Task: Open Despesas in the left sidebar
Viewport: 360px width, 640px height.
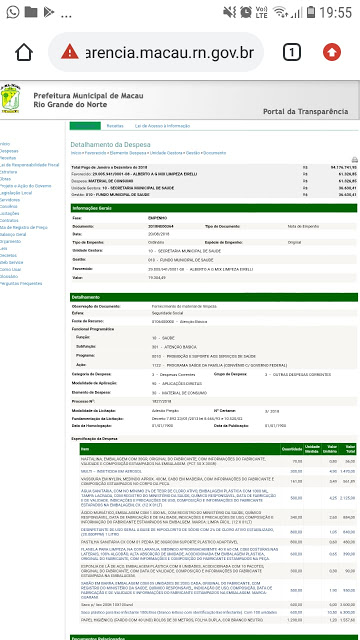Action: click(x=9, y=151)
